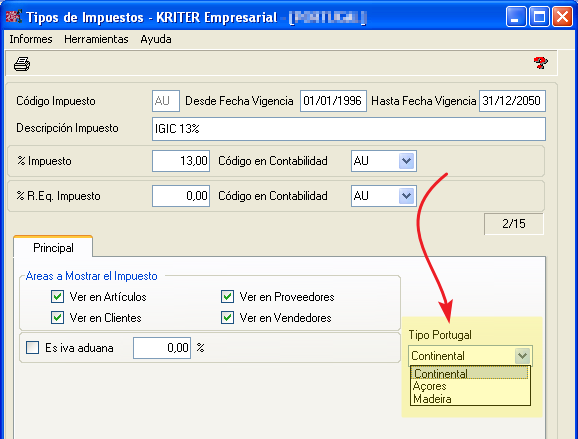The image size is (578, 439).
Task: Click the Desde Fecha Vigencia date field
Action: (x=333, y=101)
